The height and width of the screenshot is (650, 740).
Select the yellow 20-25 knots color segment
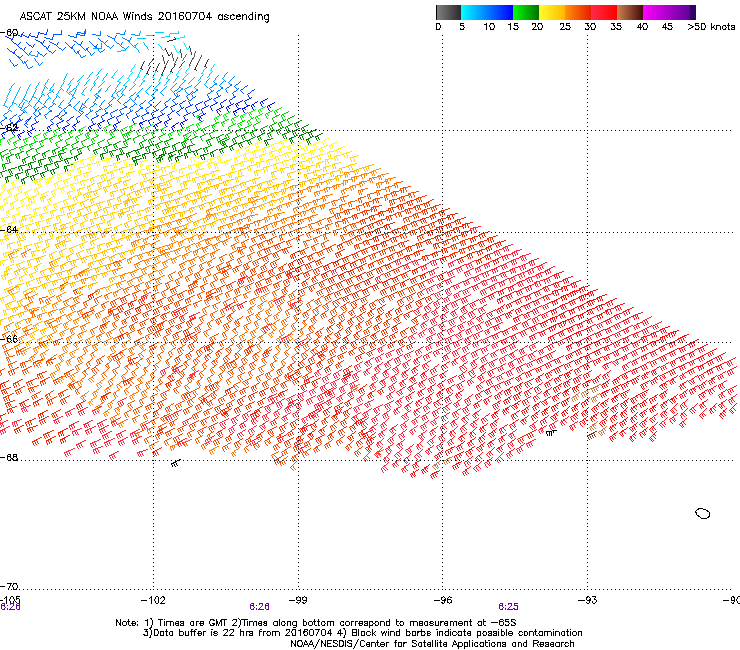[x=552, y=12]
